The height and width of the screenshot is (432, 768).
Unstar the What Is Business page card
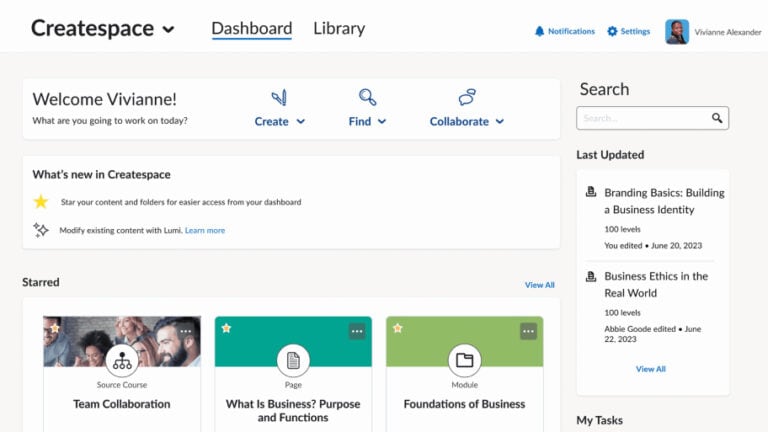[x=226, y=328]
